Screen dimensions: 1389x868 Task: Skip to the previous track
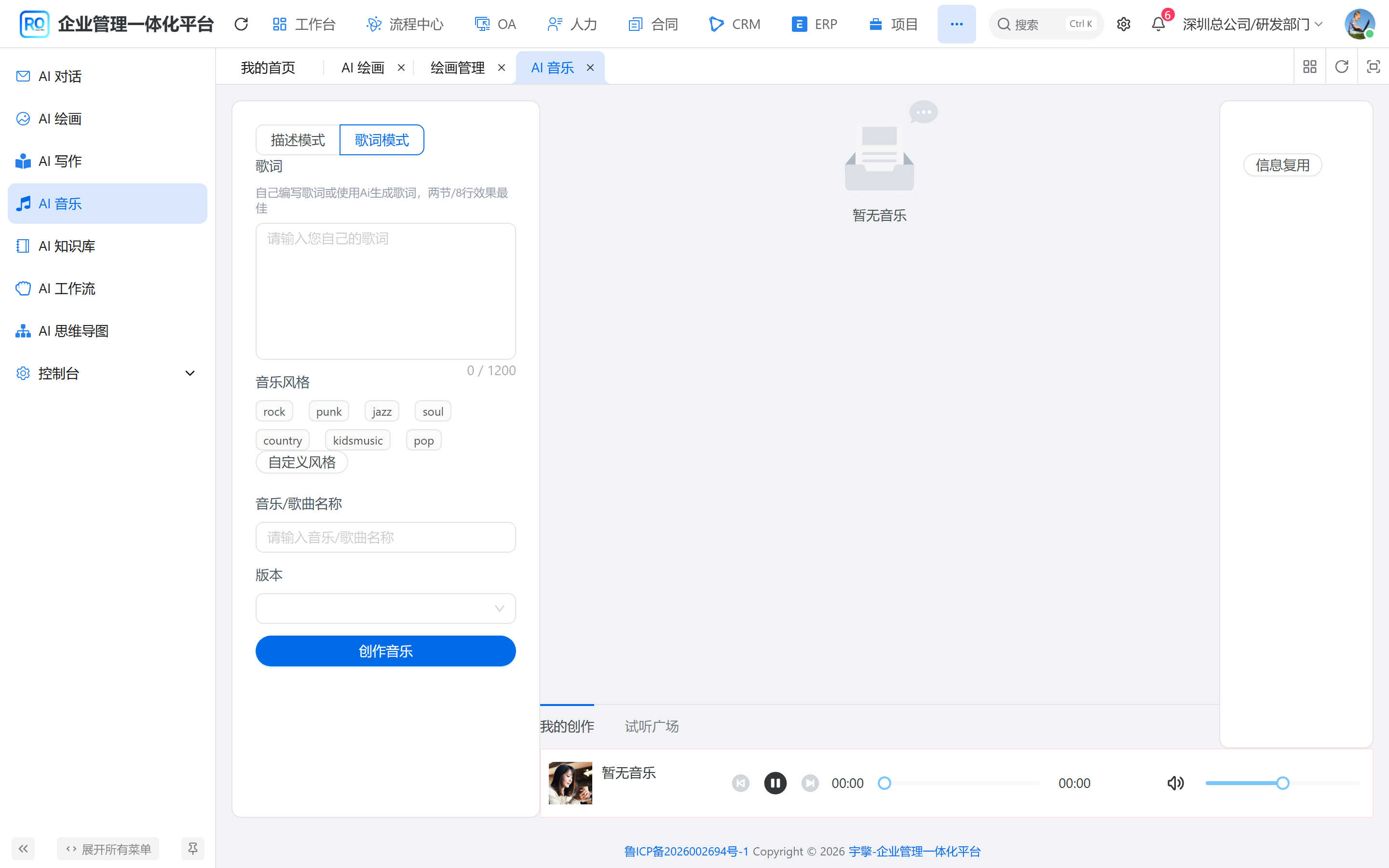click(740, 783)
